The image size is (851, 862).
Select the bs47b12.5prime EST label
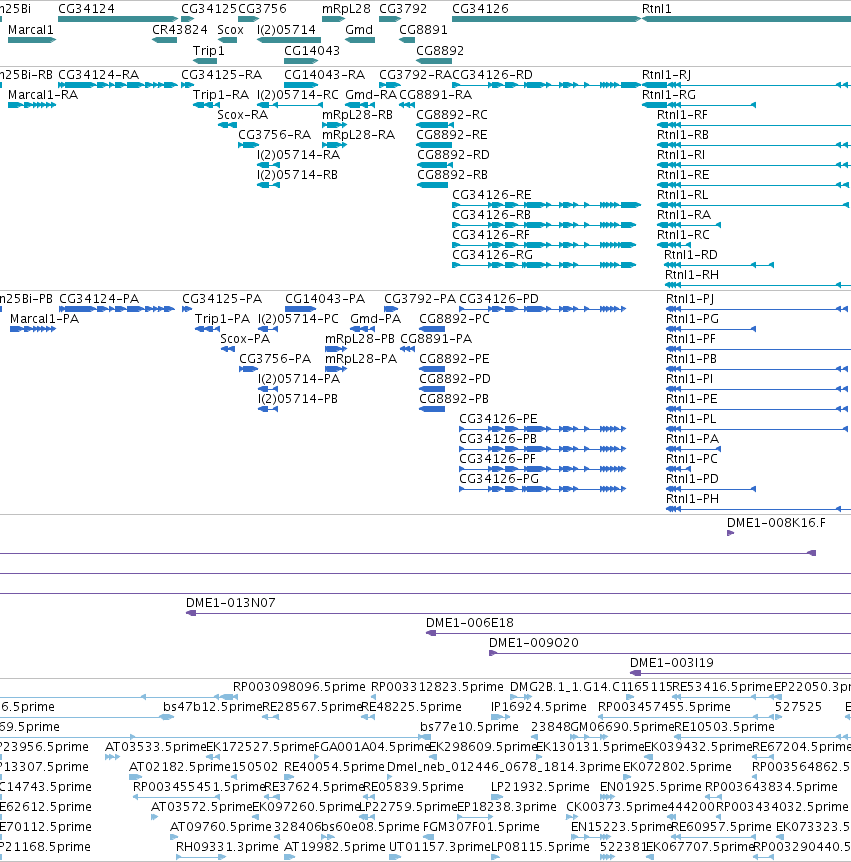pyautogui.click(x=213, y=707)
